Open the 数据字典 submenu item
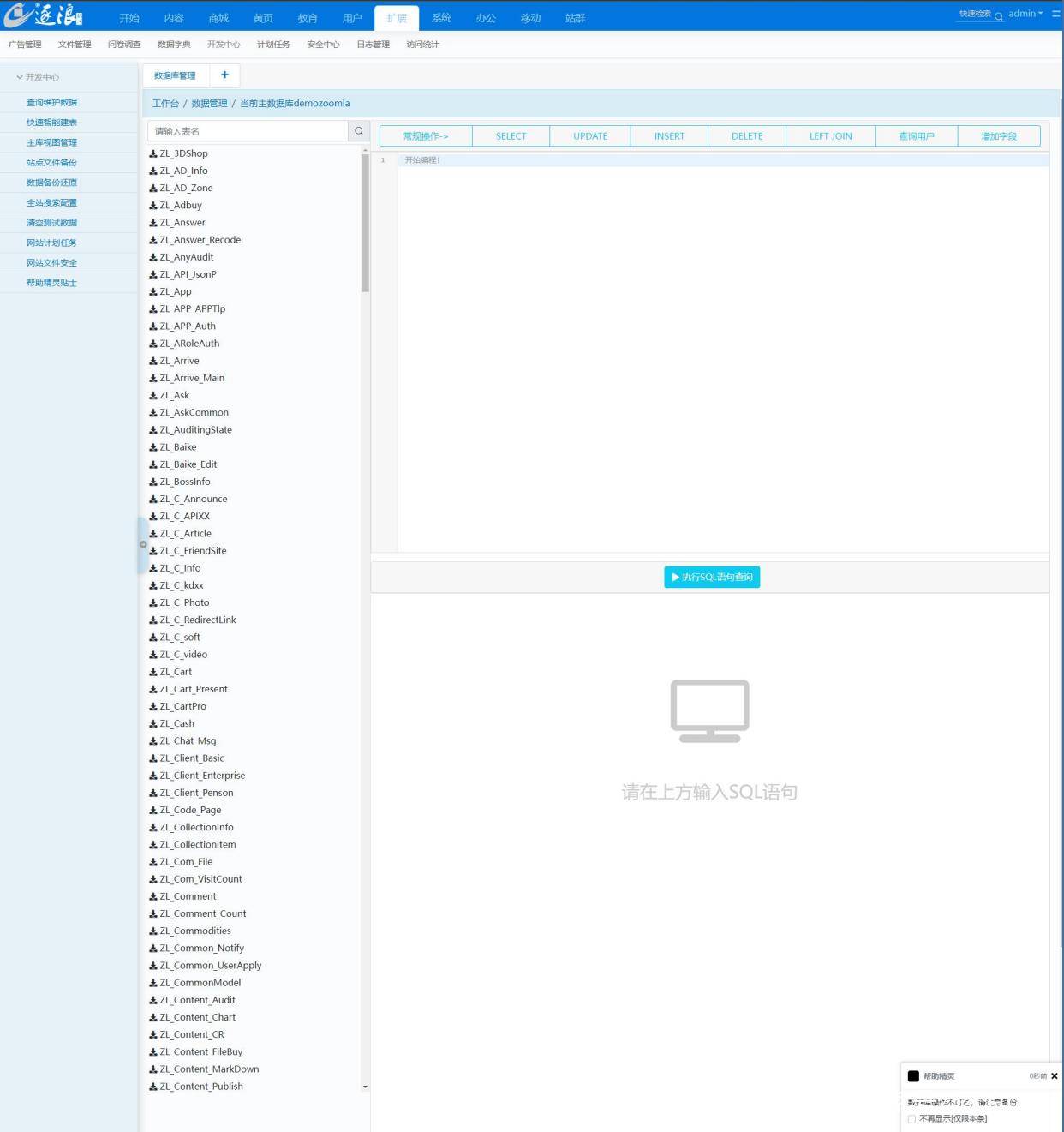 (x=174, y=45)
